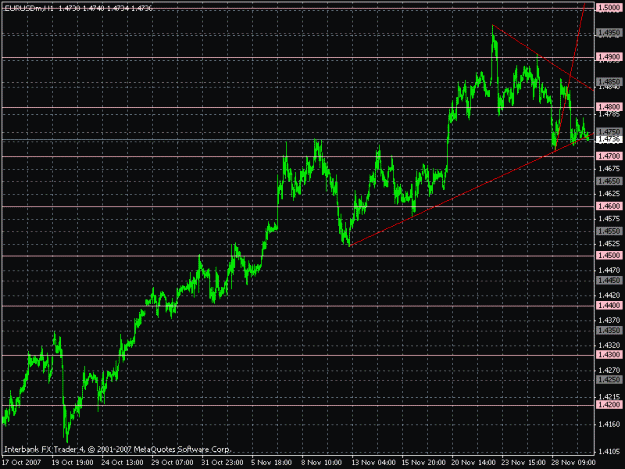
Task: Click the 29 Oct 07:00 time label
Action: tap(172, 463)
